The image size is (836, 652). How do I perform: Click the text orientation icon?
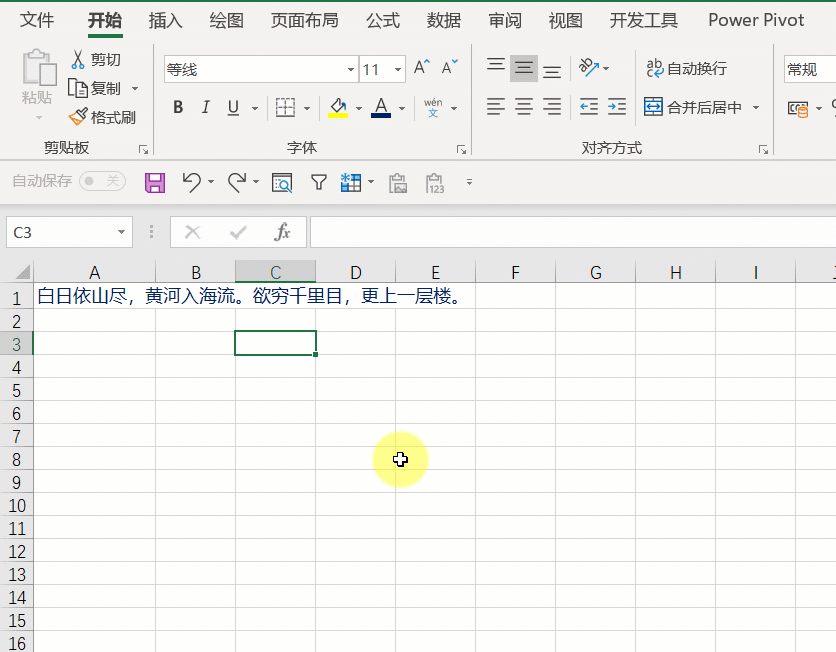point(589,68)
